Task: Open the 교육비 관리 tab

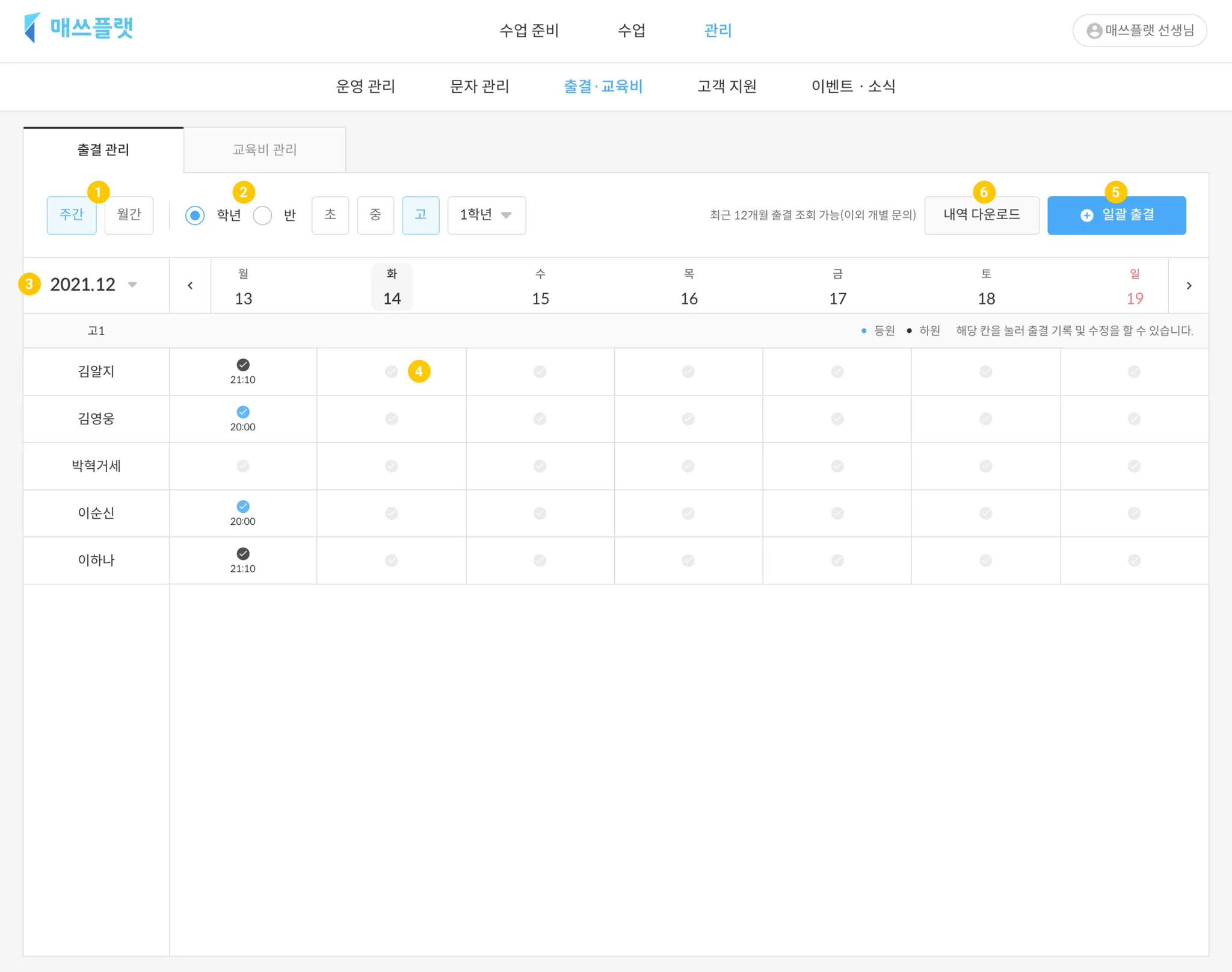Action: tap(265, 150)
